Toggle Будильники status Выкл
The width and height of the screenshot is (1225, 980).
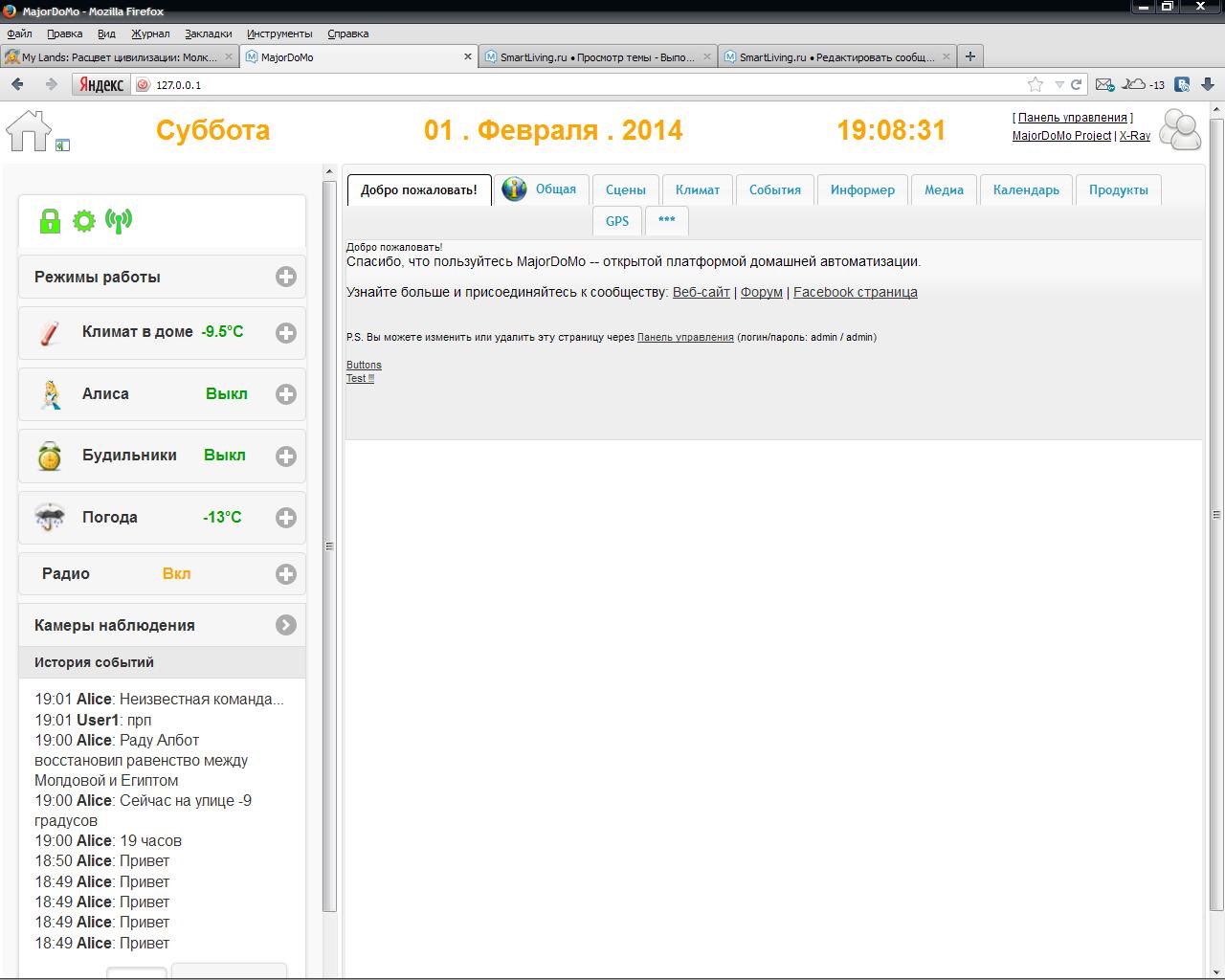click(225, 456)
